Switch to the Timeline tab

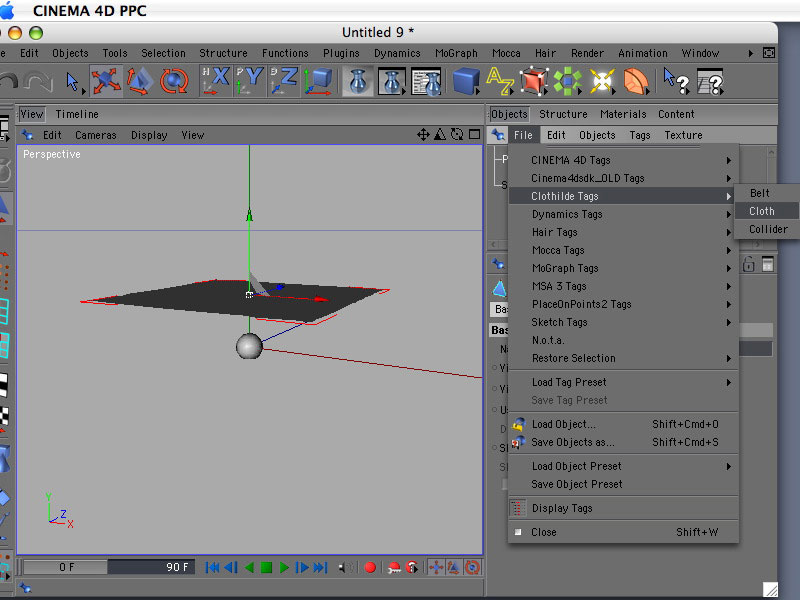click(77, 114)
